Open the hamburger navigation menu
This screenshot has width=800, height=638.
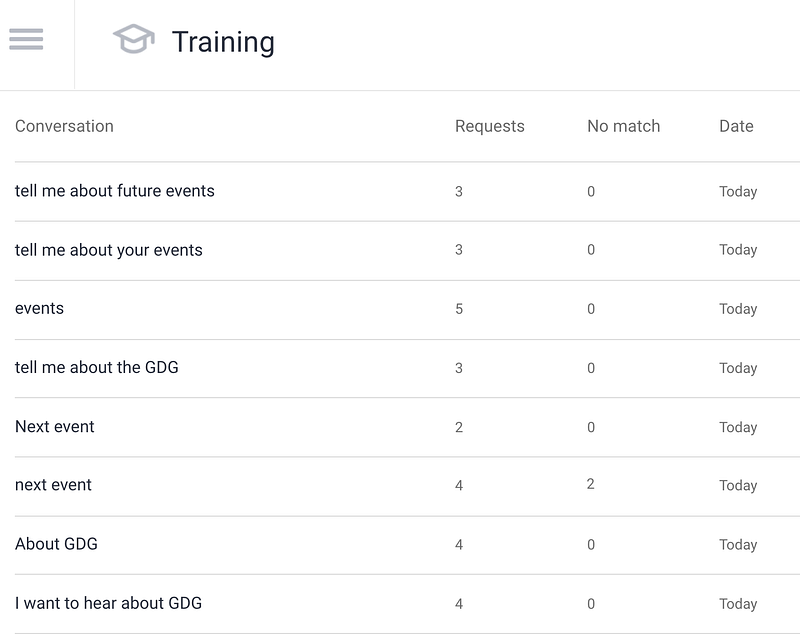pos(26,39)
